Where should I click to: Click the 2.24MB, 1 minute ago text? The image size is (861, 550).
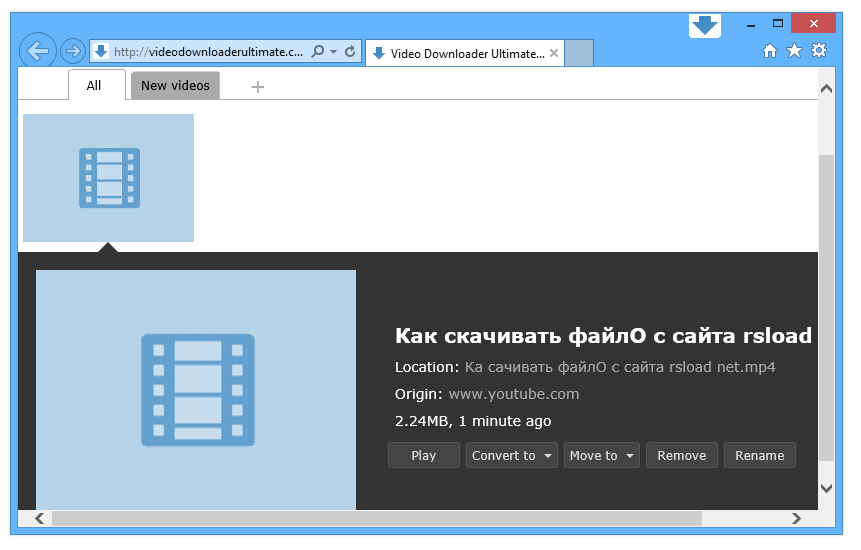click(x=473, y=421)
